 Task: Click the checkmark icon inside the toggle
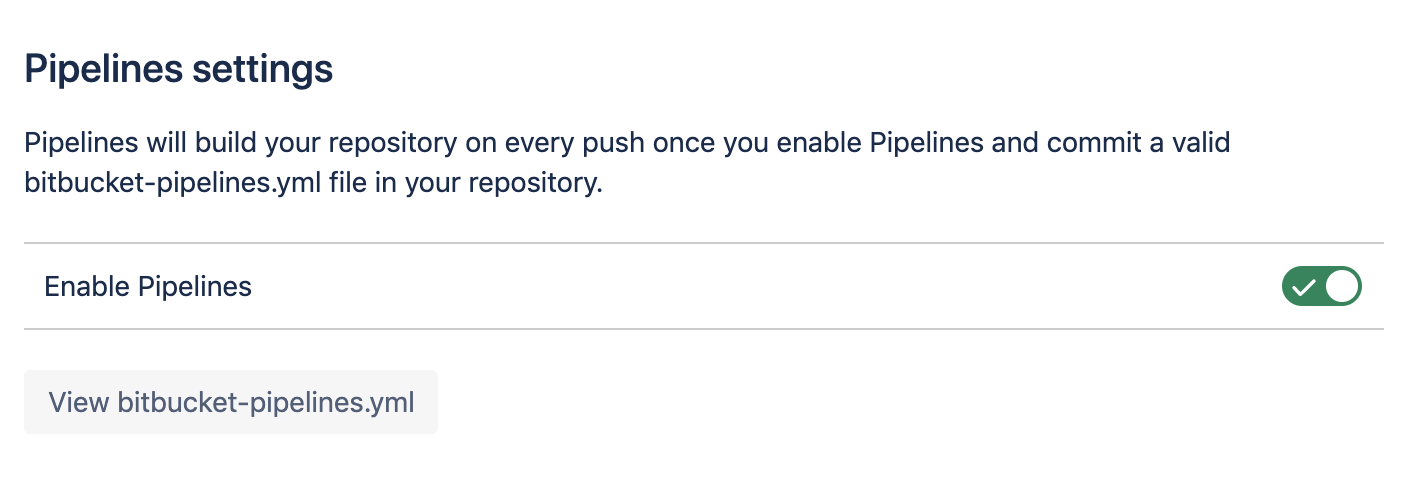[x=1303, y=288]
